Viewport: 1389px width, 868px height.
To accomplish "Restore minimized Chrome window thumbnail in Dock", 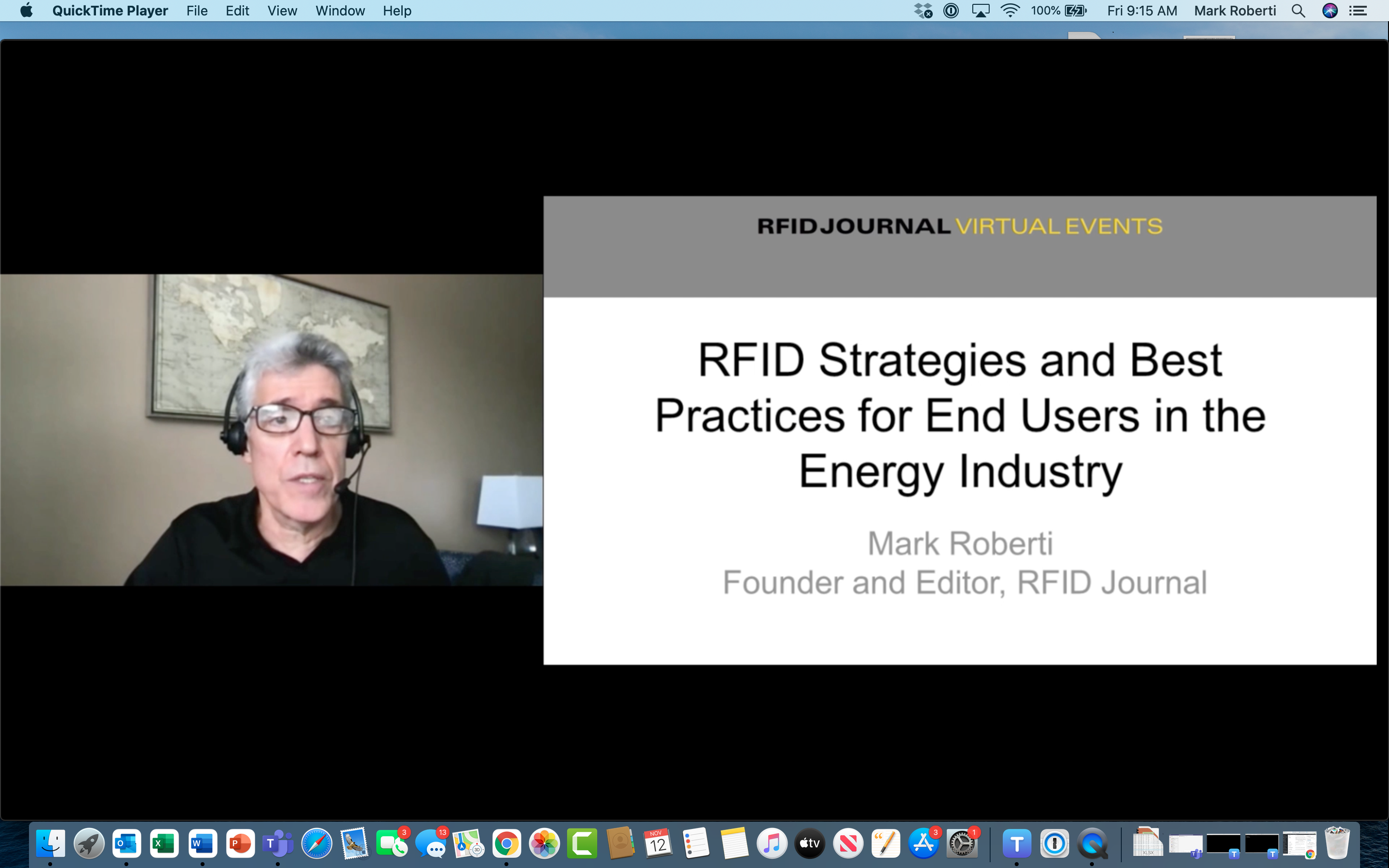I will 1299,844.
